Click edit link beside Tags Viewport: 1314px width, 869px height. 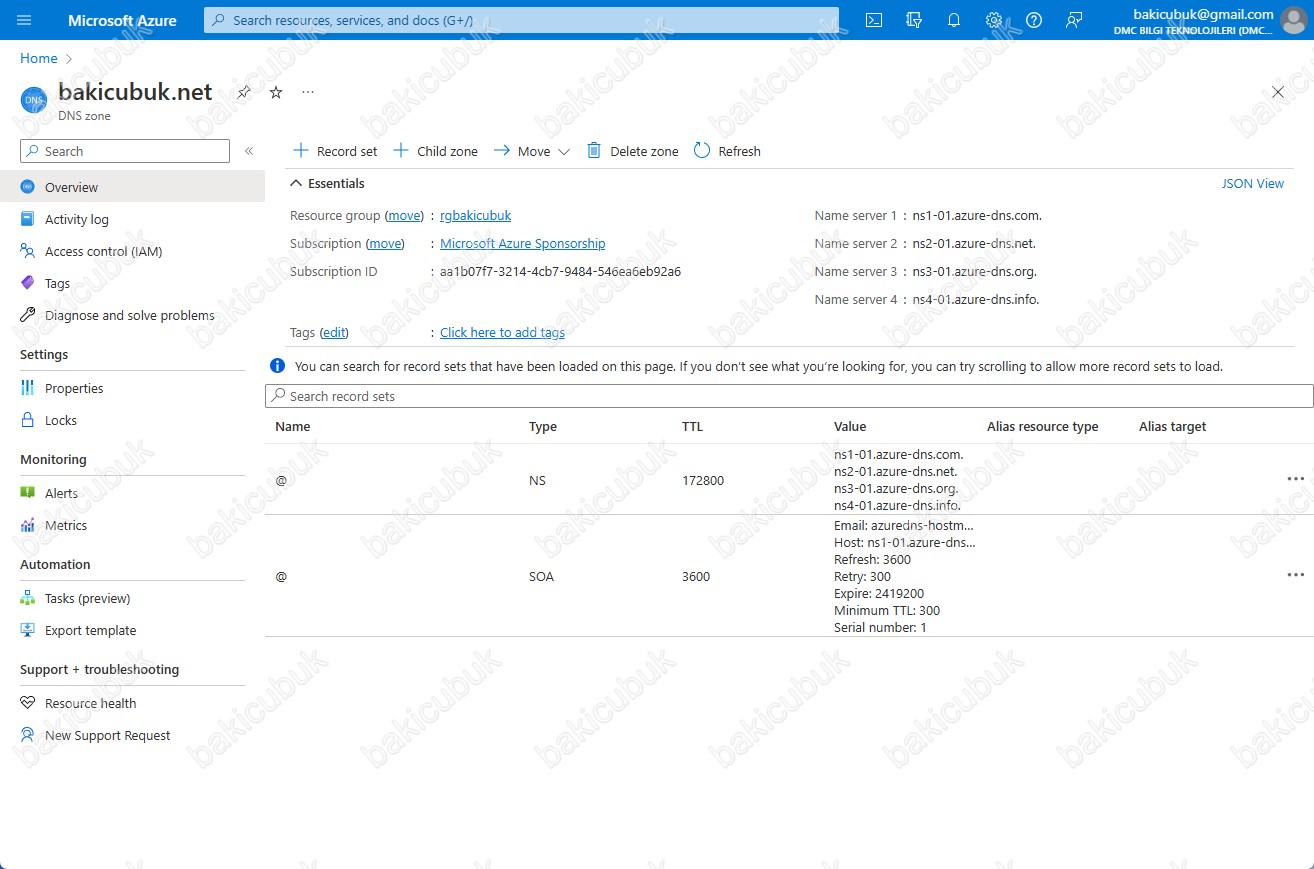click(x=334, y=332)
